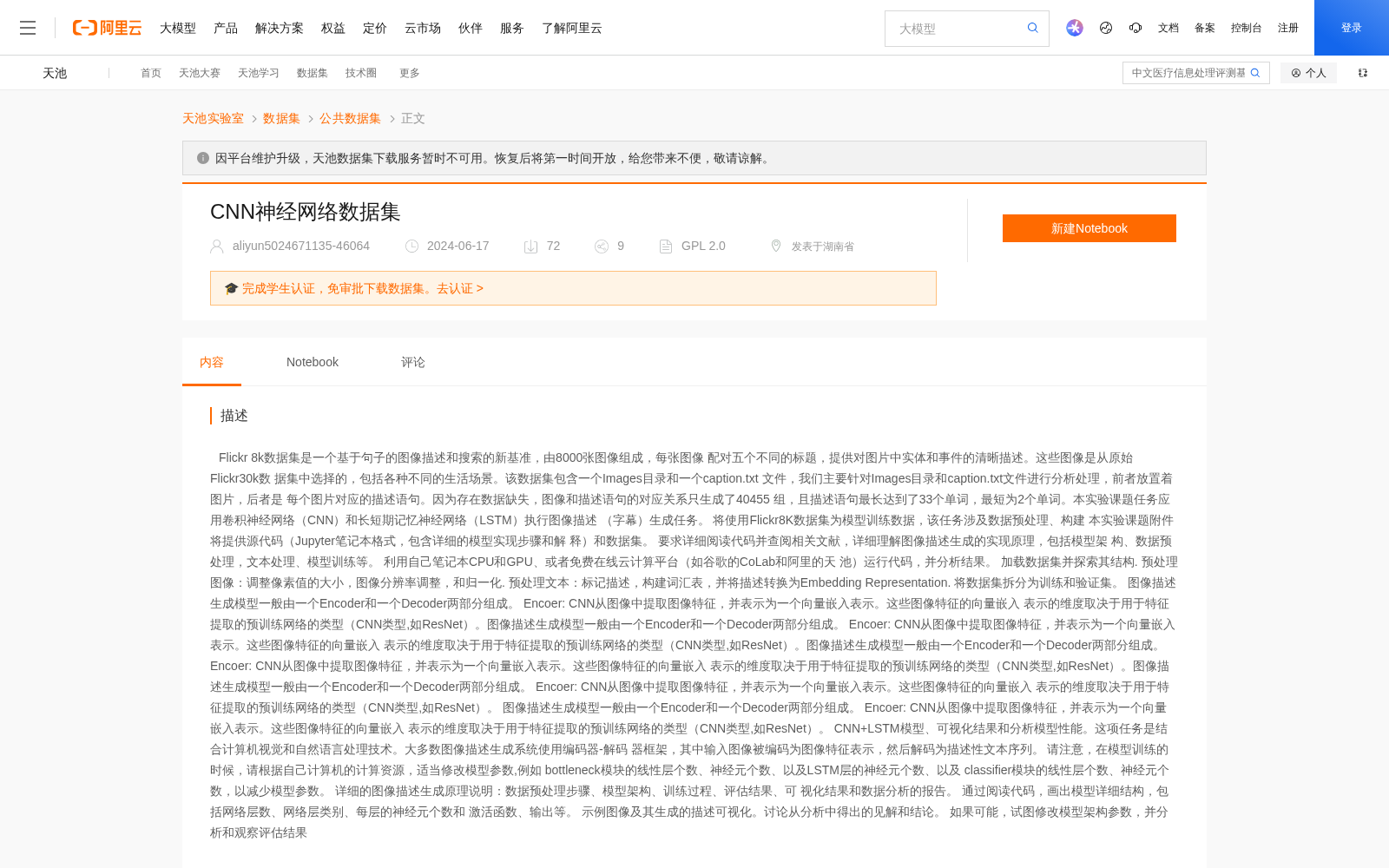This screenshot has height=868, width=1389.
Task: Click the 备案 link in header
Action: click(1205, 28)
